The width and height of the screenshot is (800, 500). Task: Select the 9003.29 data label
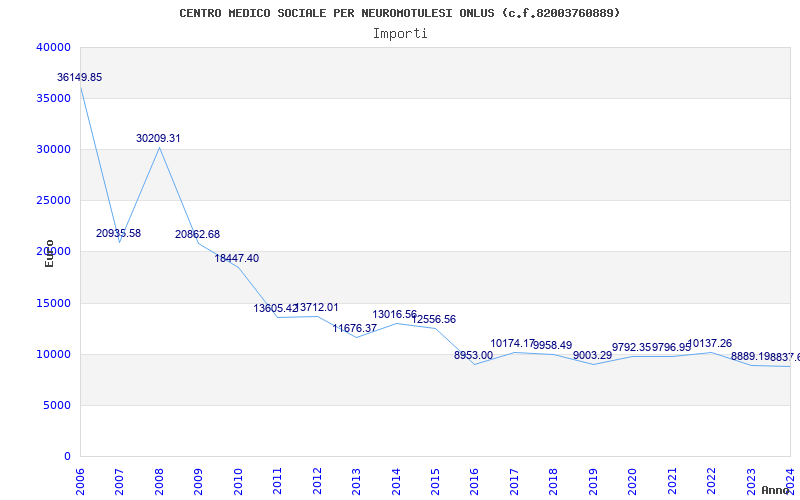coord(592,355)
